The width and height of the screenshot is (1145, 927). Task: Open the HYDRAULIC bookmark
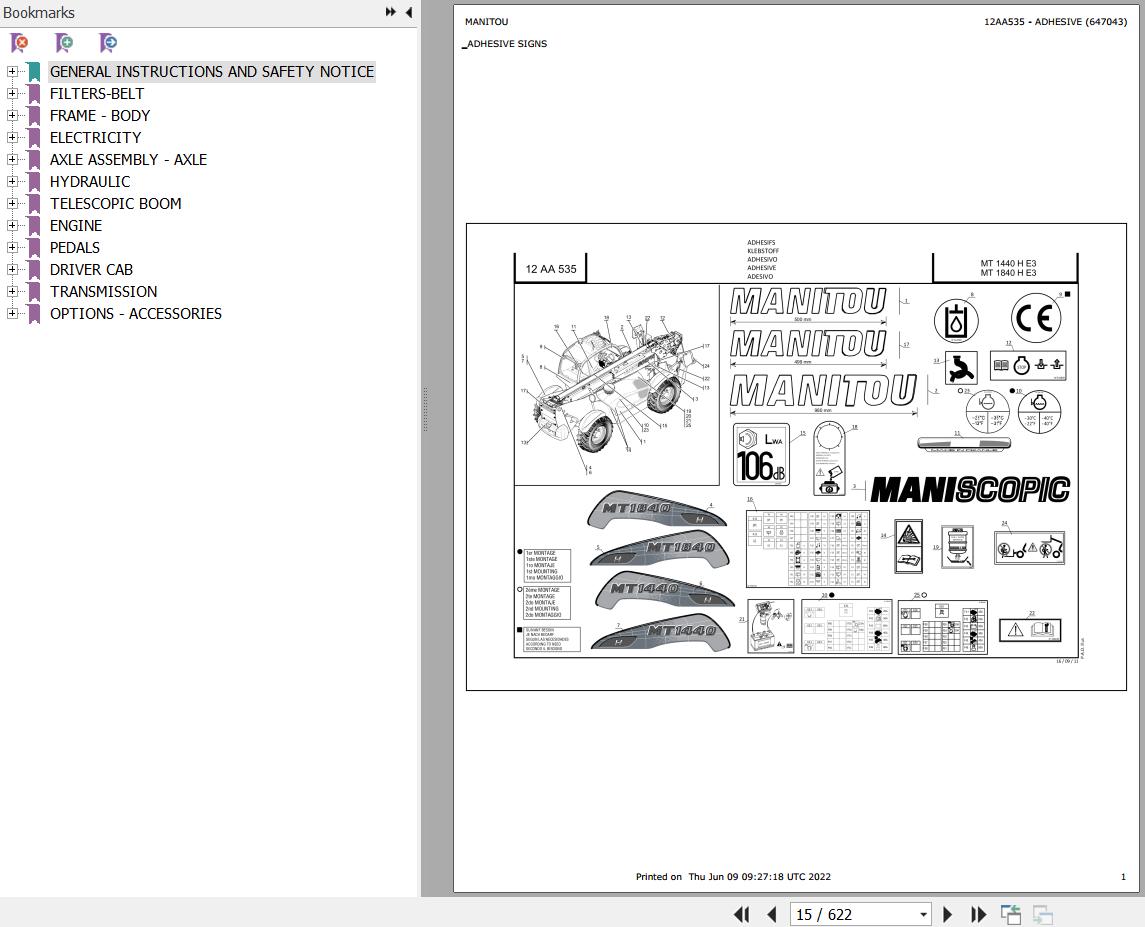click(90, 181)
